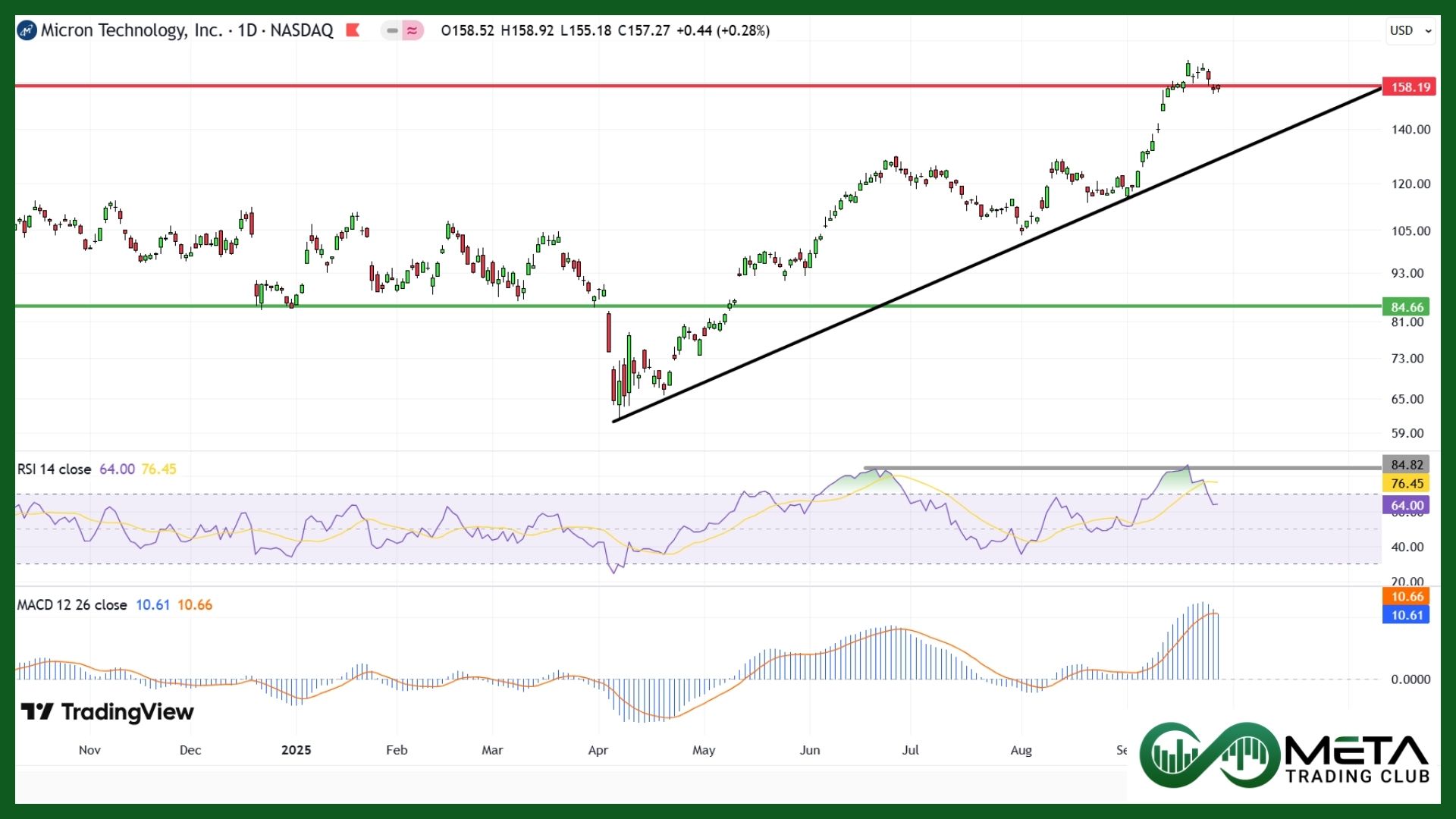Click the orange 10.66 MACD signal label
The image size is (1456, 819).
(1407, 597)
